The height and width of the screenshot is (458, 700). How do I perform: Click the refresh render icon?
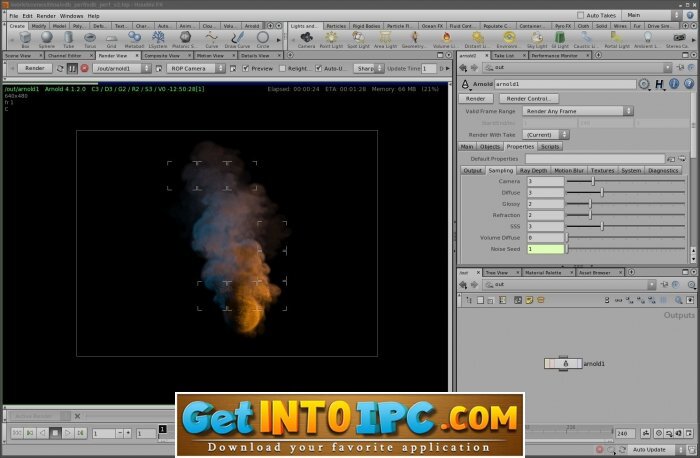tap(60, 68)
